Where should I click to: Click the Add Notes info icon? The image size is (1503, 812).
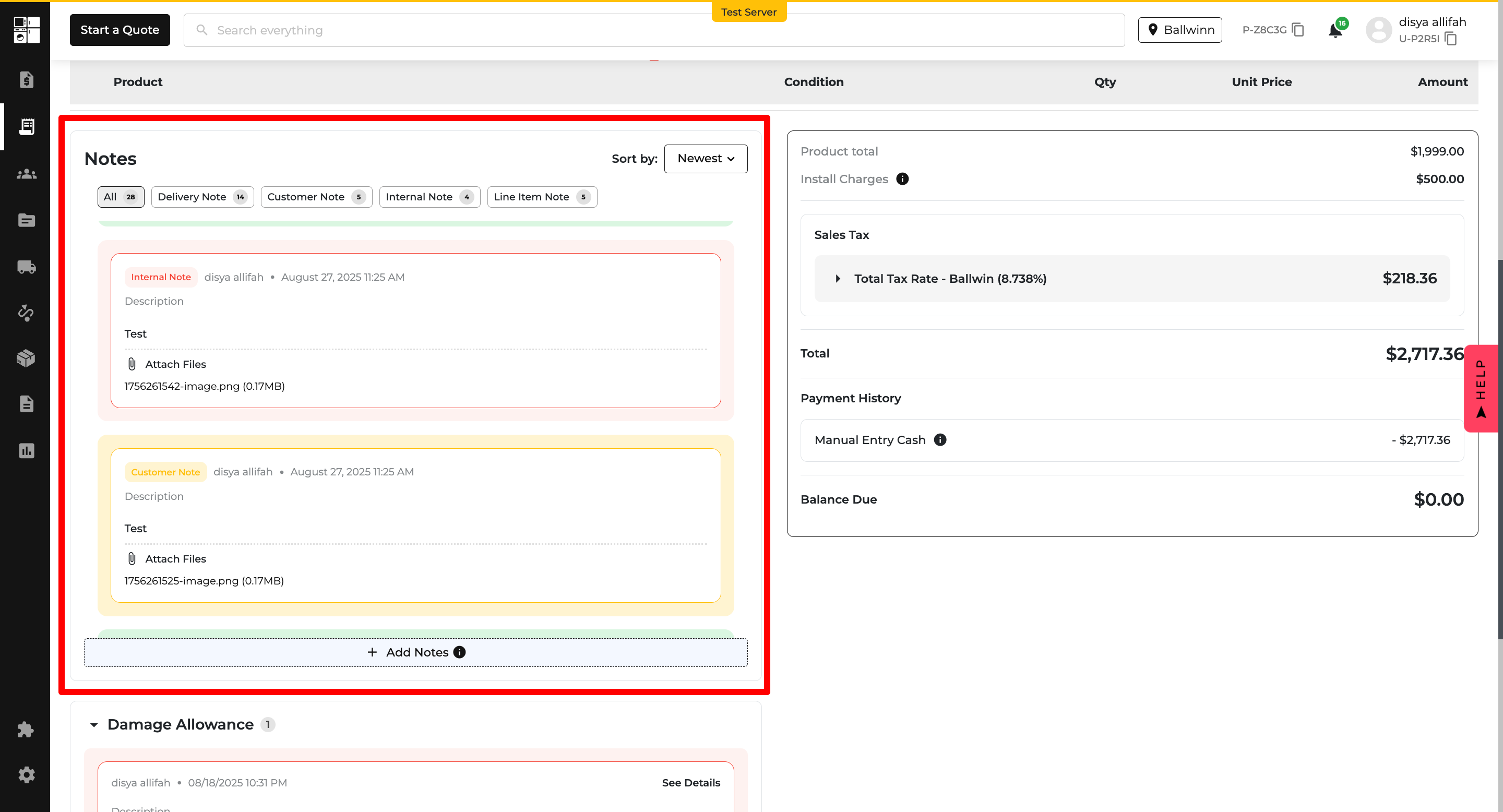click(x=460, y=652)
